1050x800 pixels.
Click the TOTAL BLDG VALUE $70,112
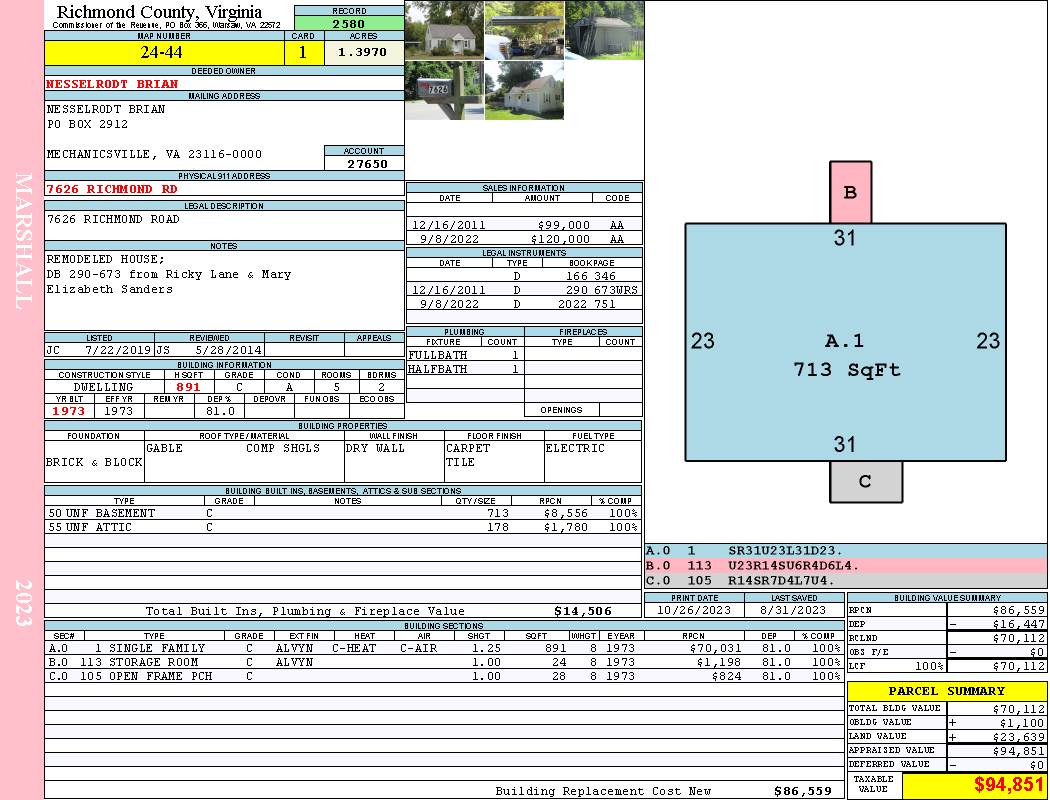coord(1019,709)
